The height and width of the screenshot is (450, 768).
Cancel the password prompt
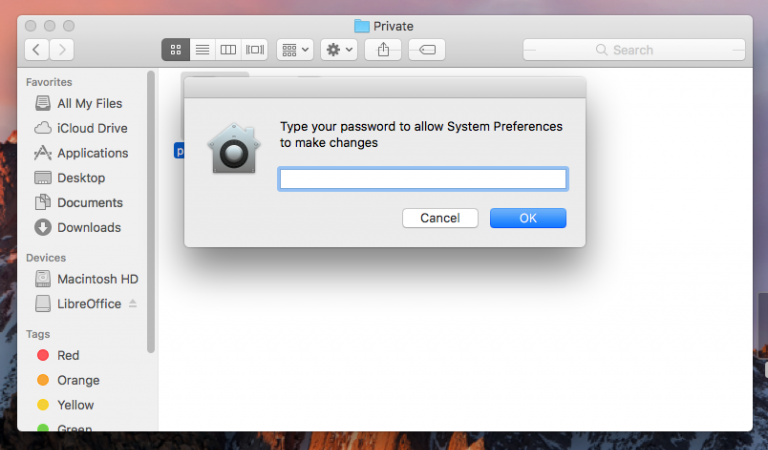(x=440, y=218)
